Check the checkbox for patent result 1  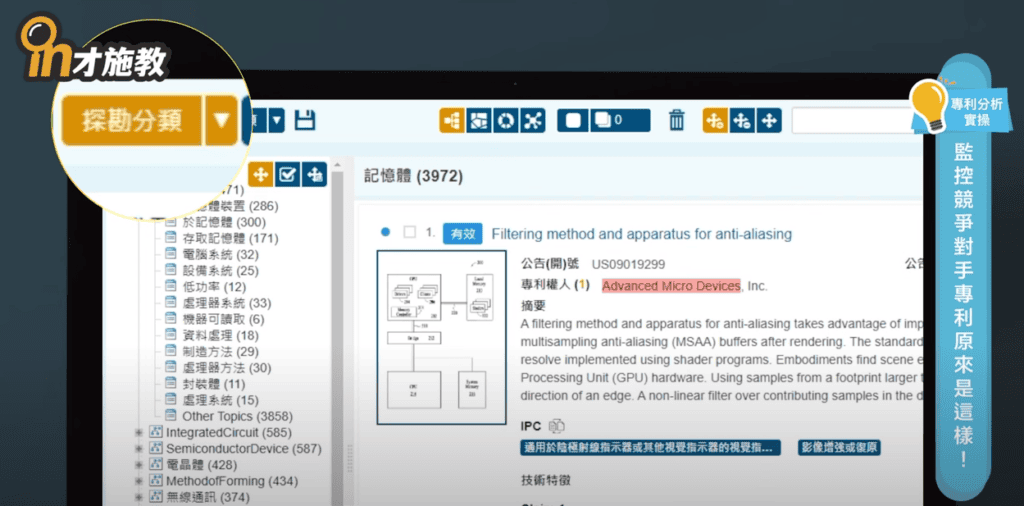(409, 233)
